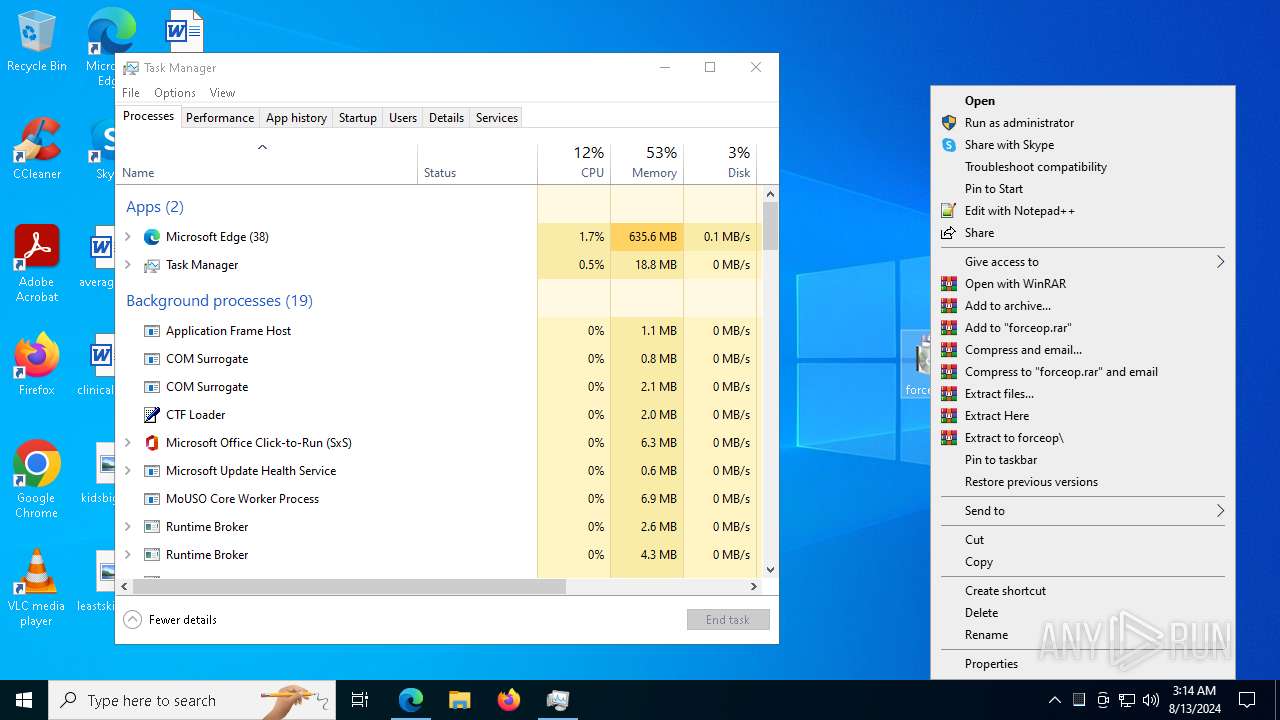Open the Options menu in Task Manager
Screen dimensions: 1280x720
coord(175,93)
